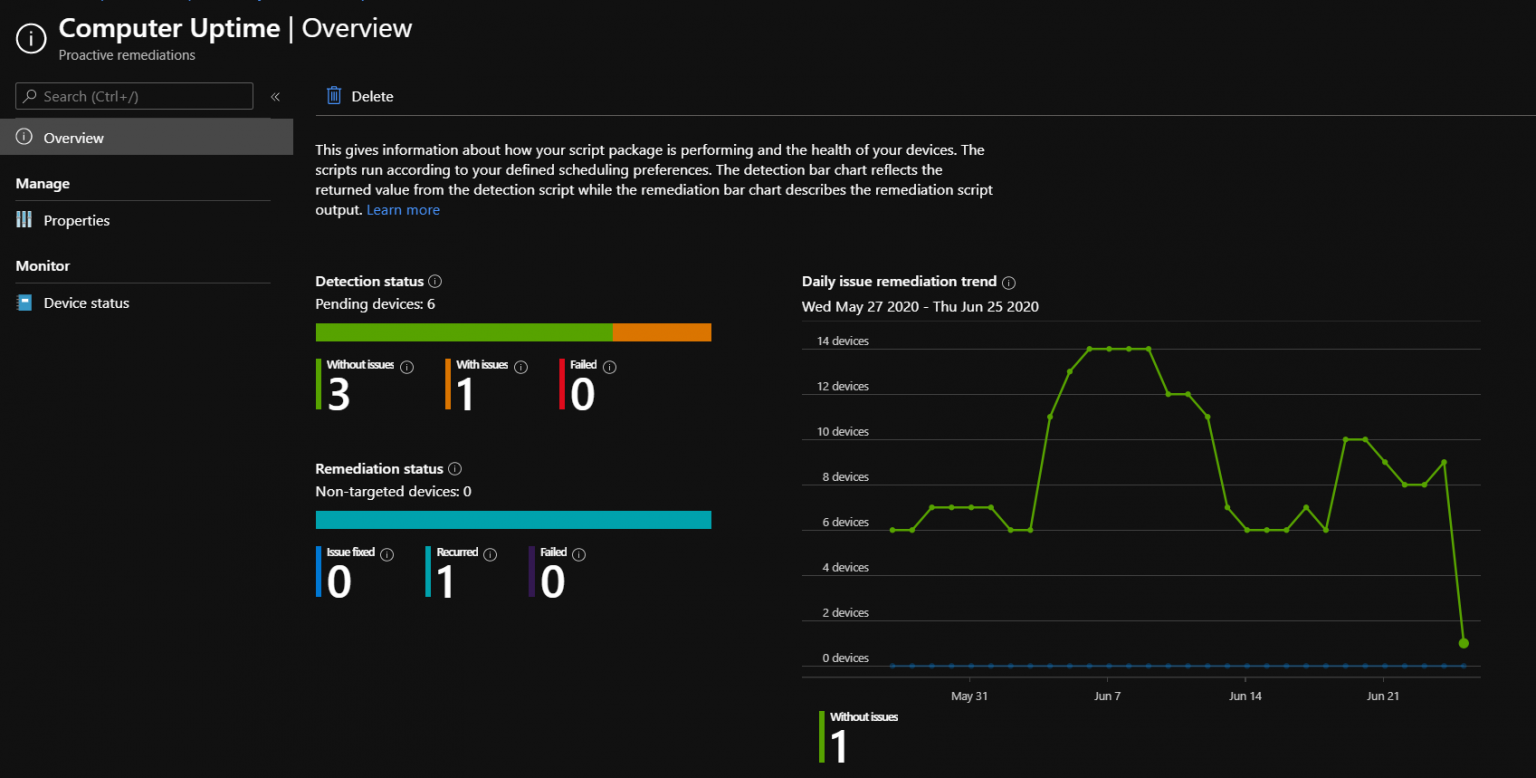Click the info icon beside detection Failed
Screen dimensions: 1536x778
pos(610,367)
